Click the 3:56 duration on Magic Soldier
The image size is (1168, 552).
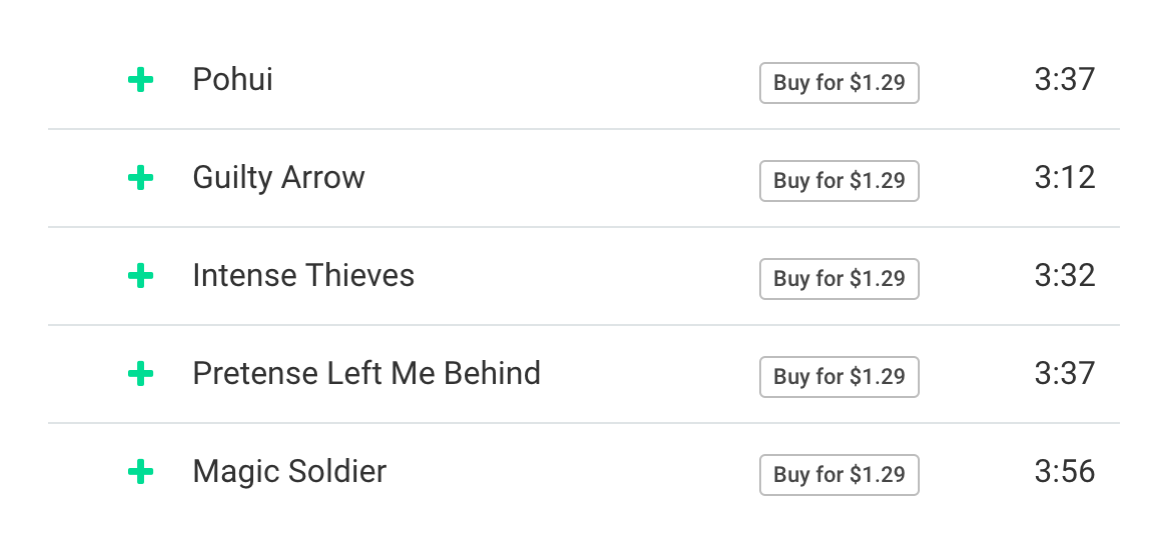[x=1064, y=472]
